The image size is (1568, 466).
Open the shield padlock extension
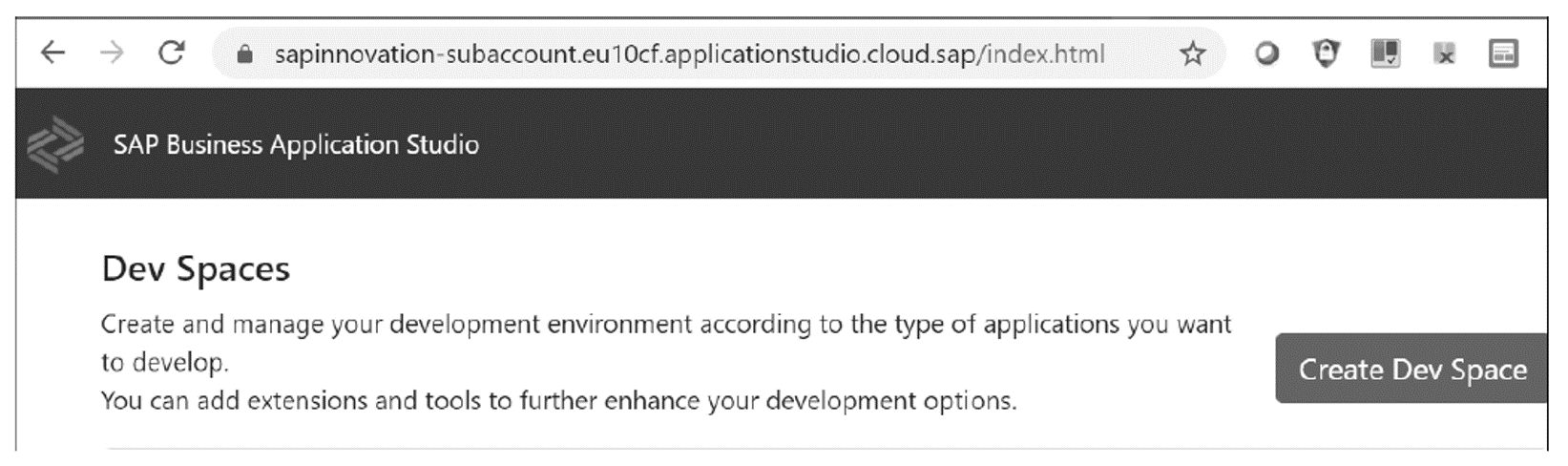tap(1326, 53)
